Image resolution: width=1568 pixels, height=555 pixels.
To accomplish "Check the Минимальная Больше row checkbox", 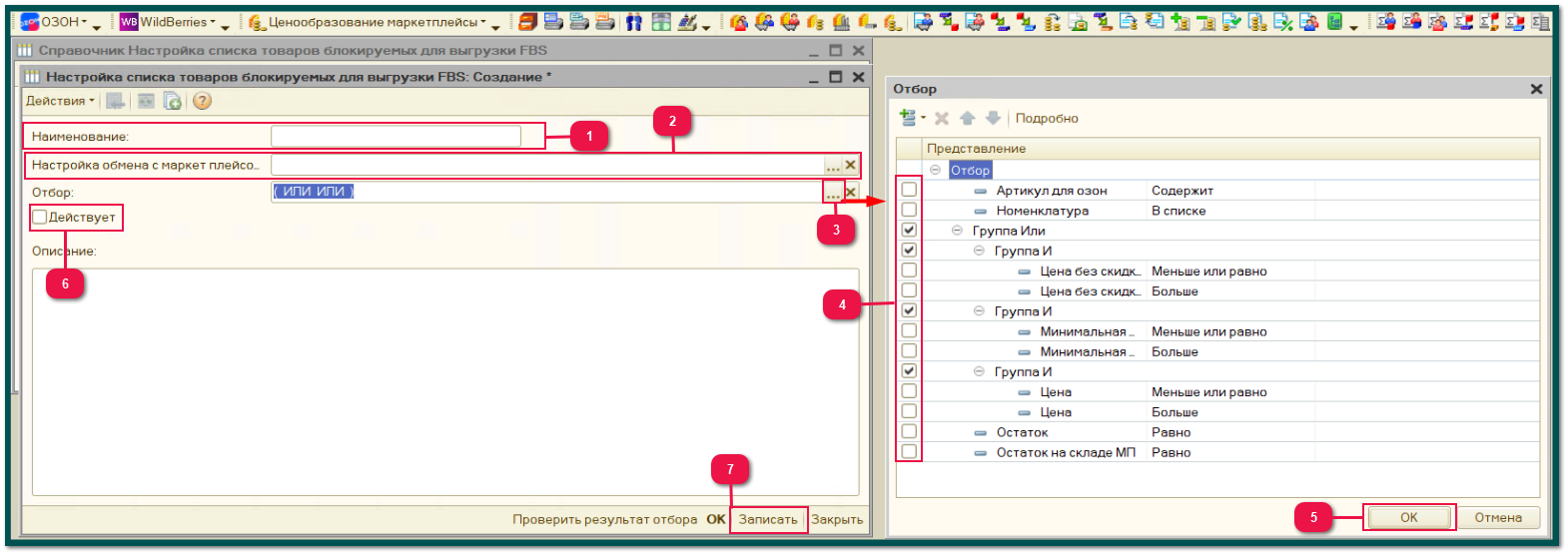I will tap(909, 350).
